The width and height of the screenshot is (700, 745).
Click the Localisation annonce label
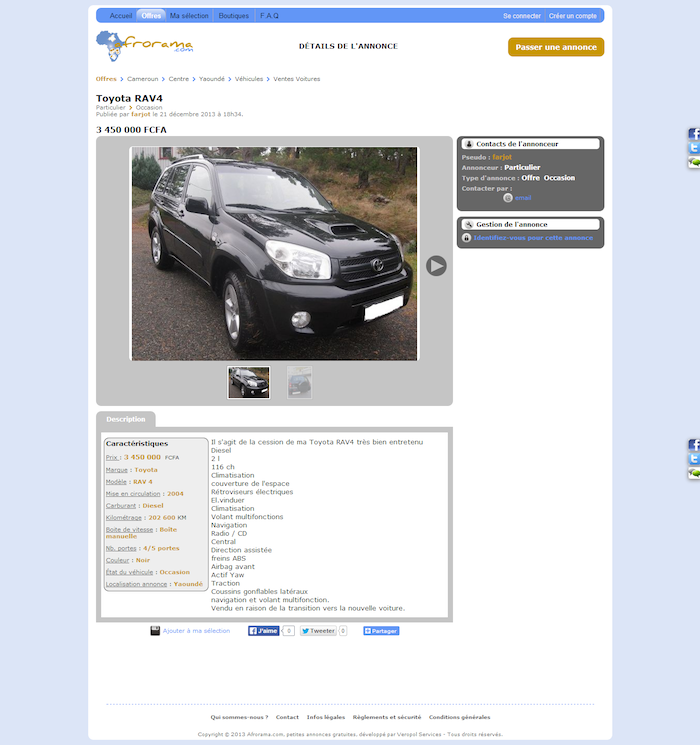tap(136, 584)
